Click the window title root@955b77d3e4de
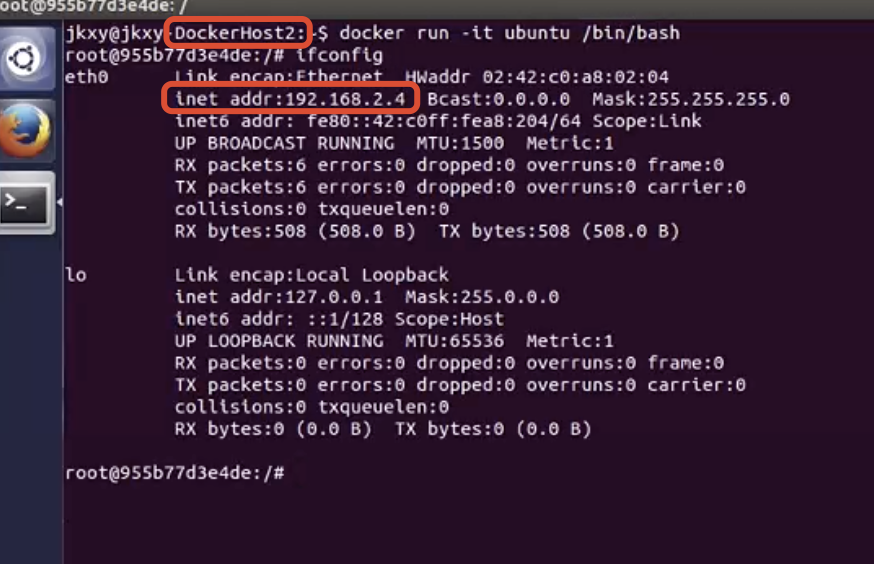The width and height of the screenshot is (874, 564). click(x=92, y=6)
